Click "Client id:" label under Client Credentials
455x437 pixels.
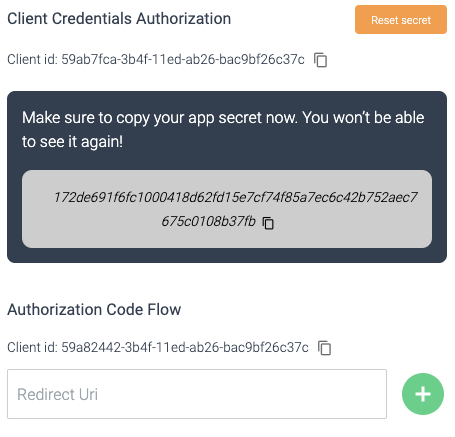click(x=32, y=60)
